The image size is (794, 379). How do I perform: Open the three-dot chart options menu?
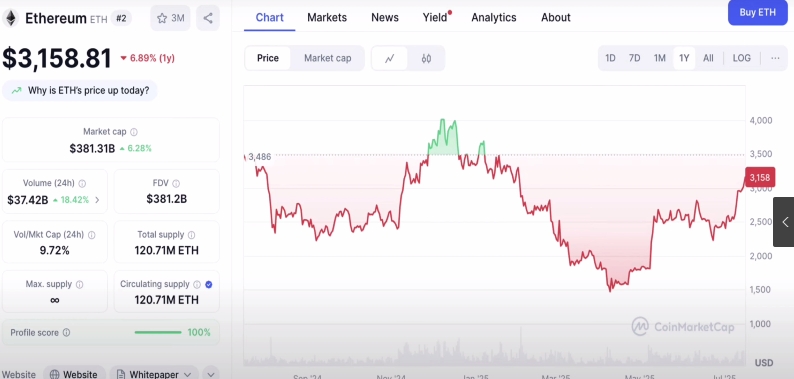click(x=775, y=58)
